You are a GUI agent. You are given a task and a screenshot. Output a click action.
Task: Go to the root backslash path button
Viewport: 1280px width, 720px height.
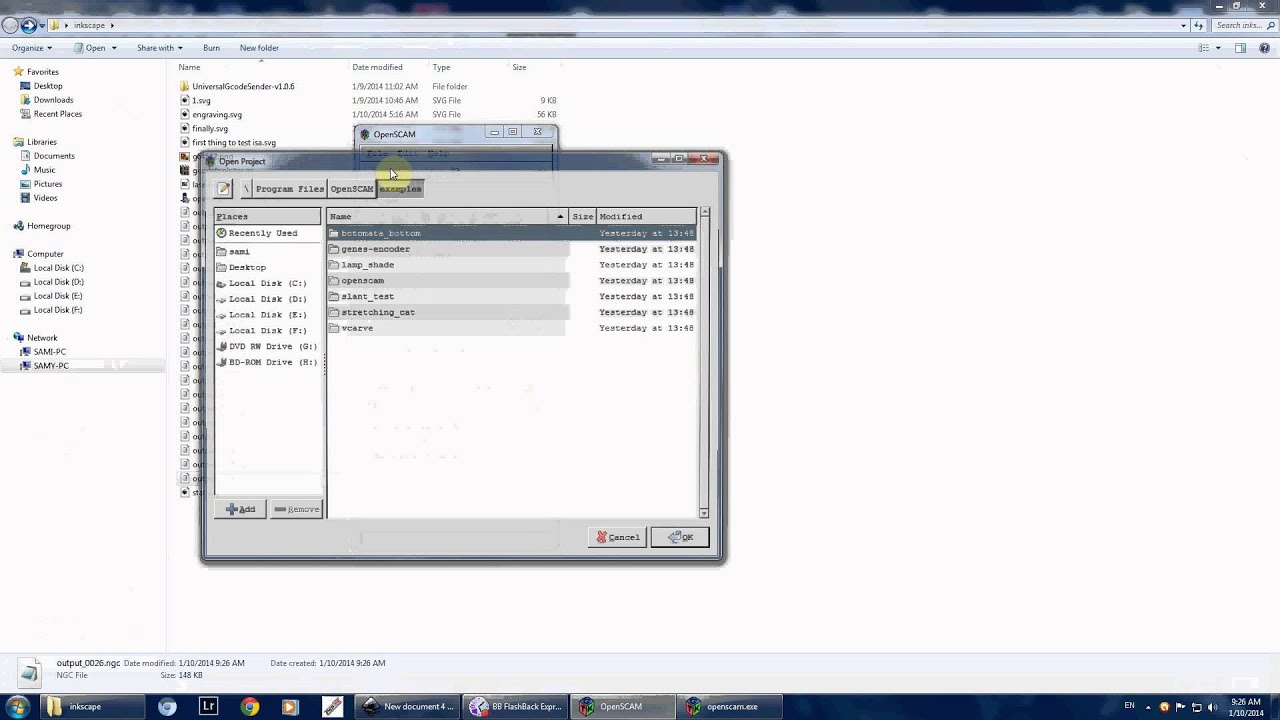click(246, 188)
